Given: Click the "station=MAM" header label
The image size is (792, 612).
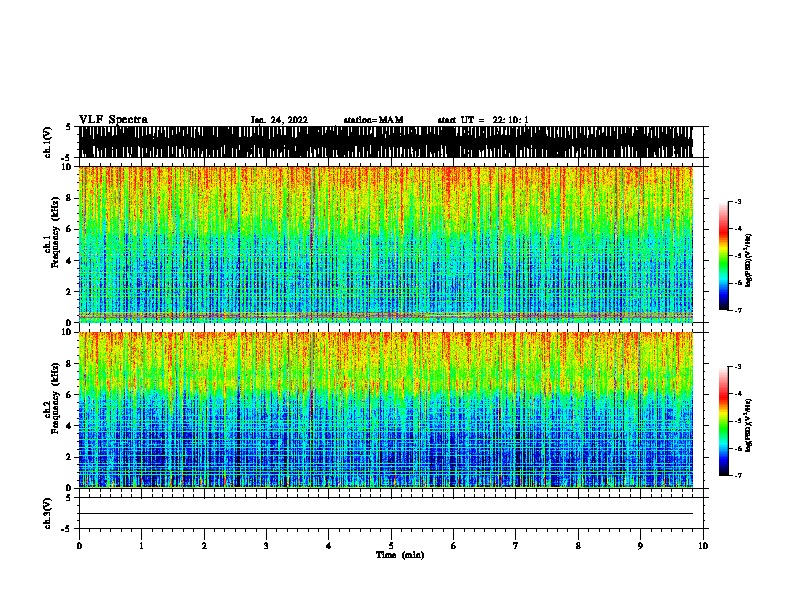Looking at the screenshot, I should pos(373,120).
